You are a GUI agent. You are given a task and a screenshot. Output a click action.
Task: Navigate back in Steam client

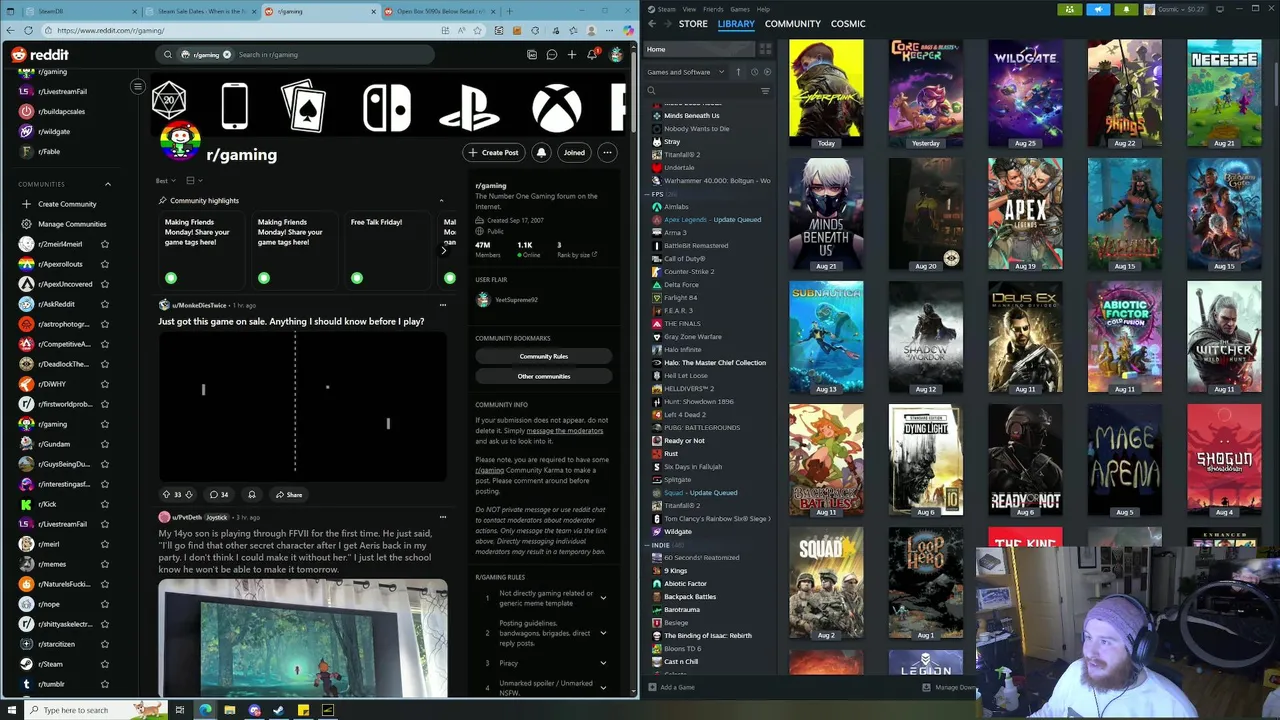(652, 23)
